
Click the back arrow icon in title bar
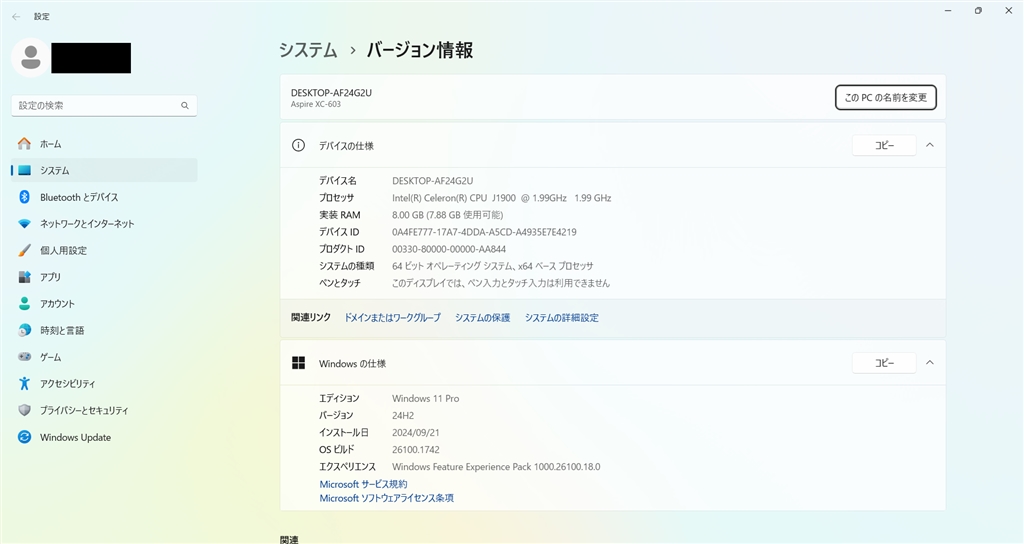pos(16,17)
